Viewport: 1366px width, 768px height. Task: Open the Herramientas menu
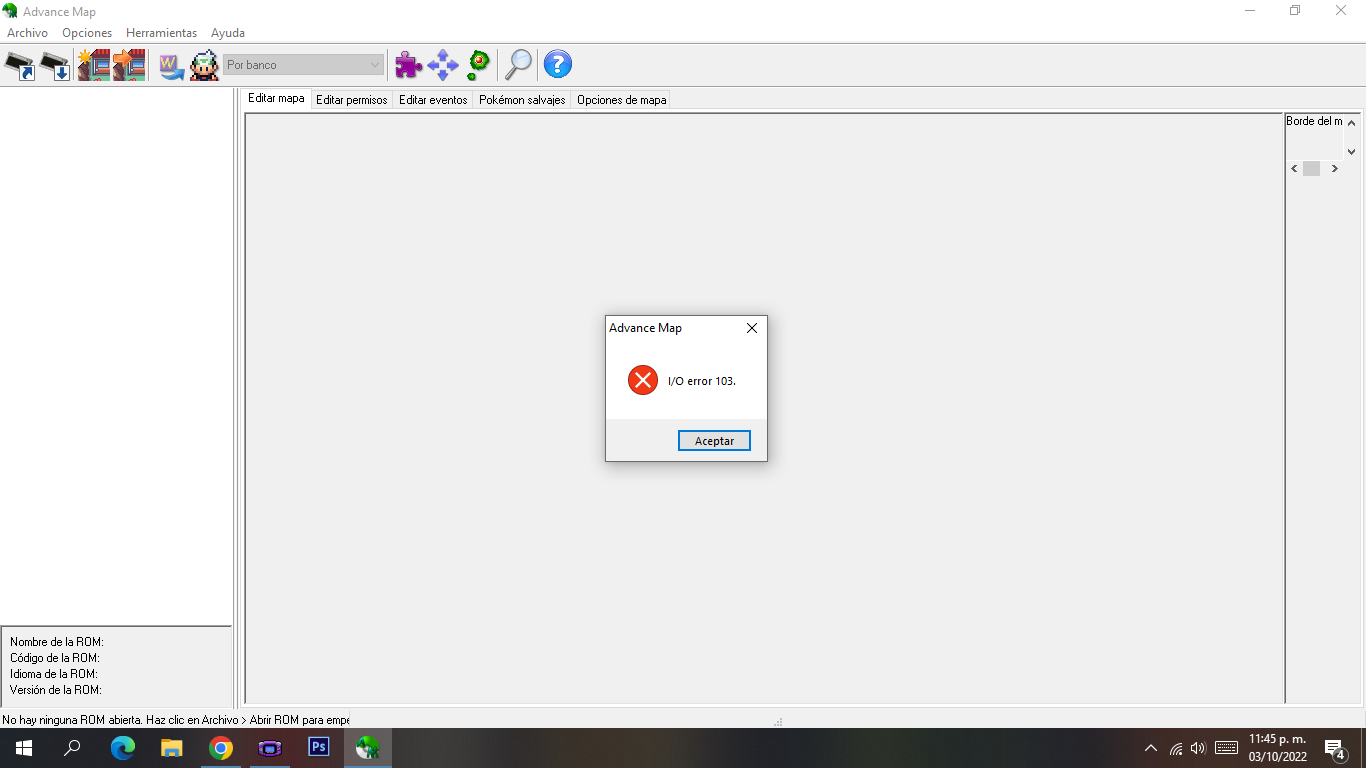point(161,32)
